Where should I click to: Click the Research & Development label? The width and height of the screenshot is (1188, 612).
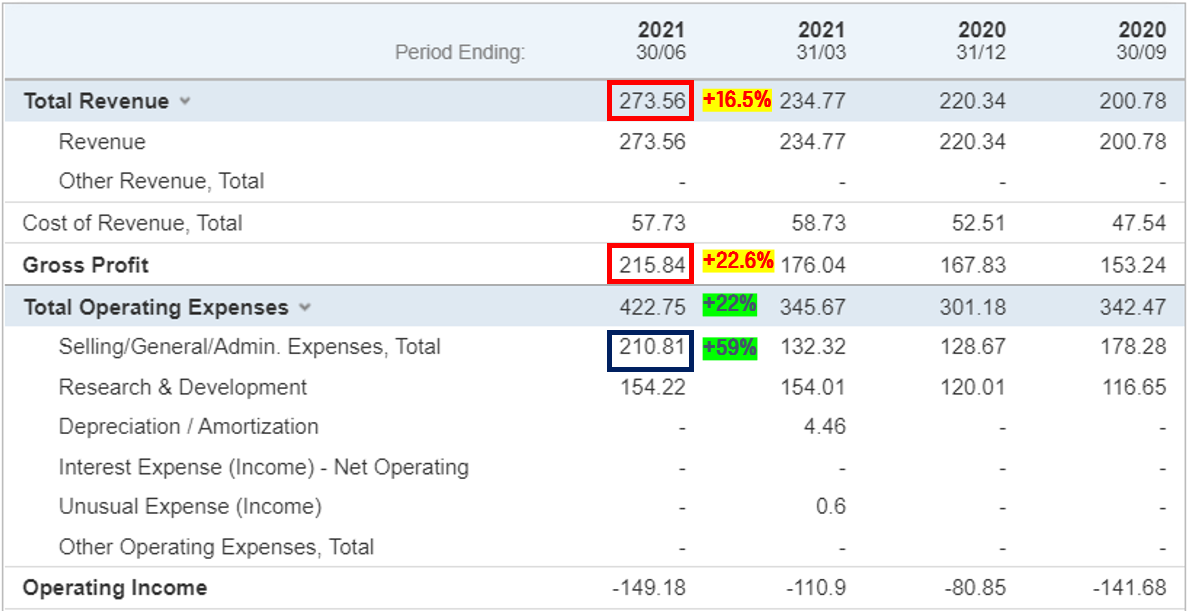click(x=183, y=387)
